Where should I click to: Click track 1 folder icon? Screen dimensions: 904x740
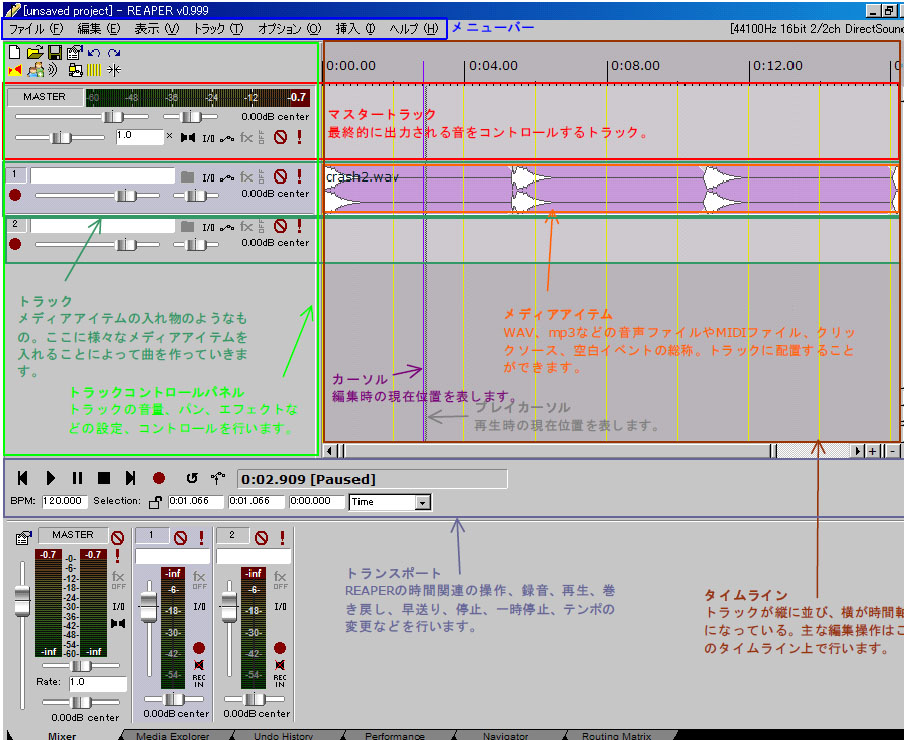click(187, 177)
